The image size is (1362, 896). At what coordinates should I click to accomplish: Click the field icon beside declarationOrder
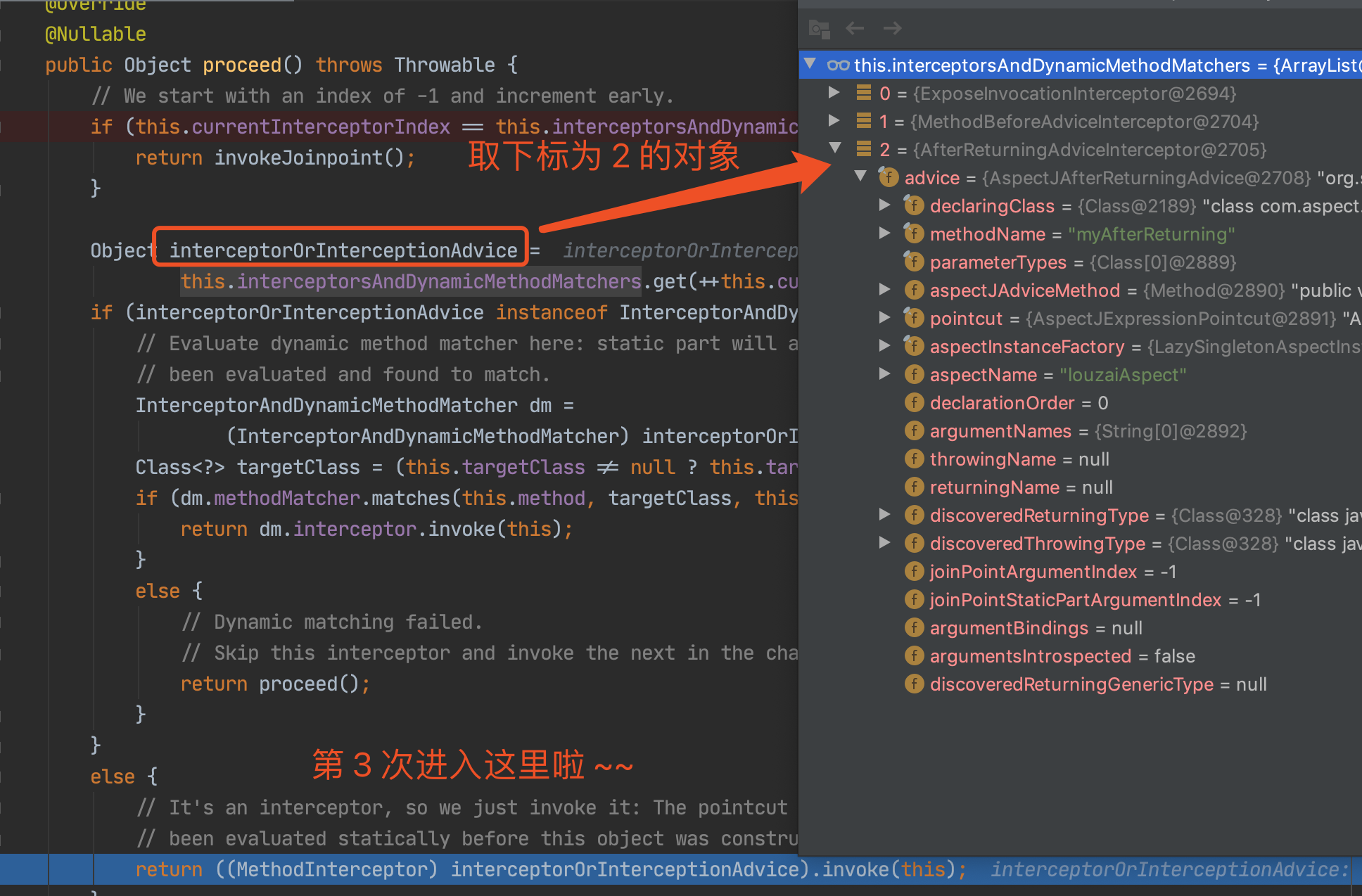click(914, 402)
